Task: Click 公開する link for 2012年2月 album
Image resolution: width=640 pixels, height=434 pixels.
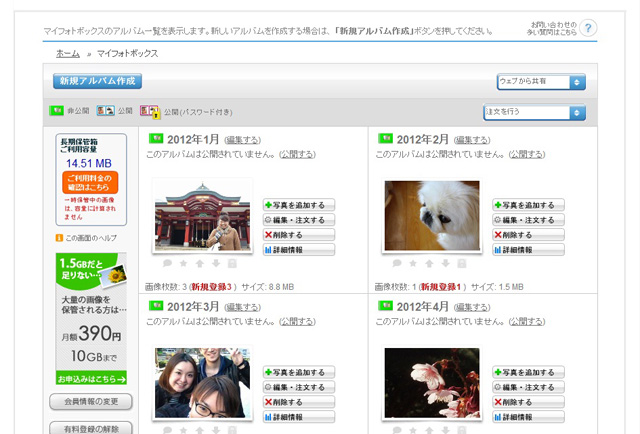Action: [526, 155]
